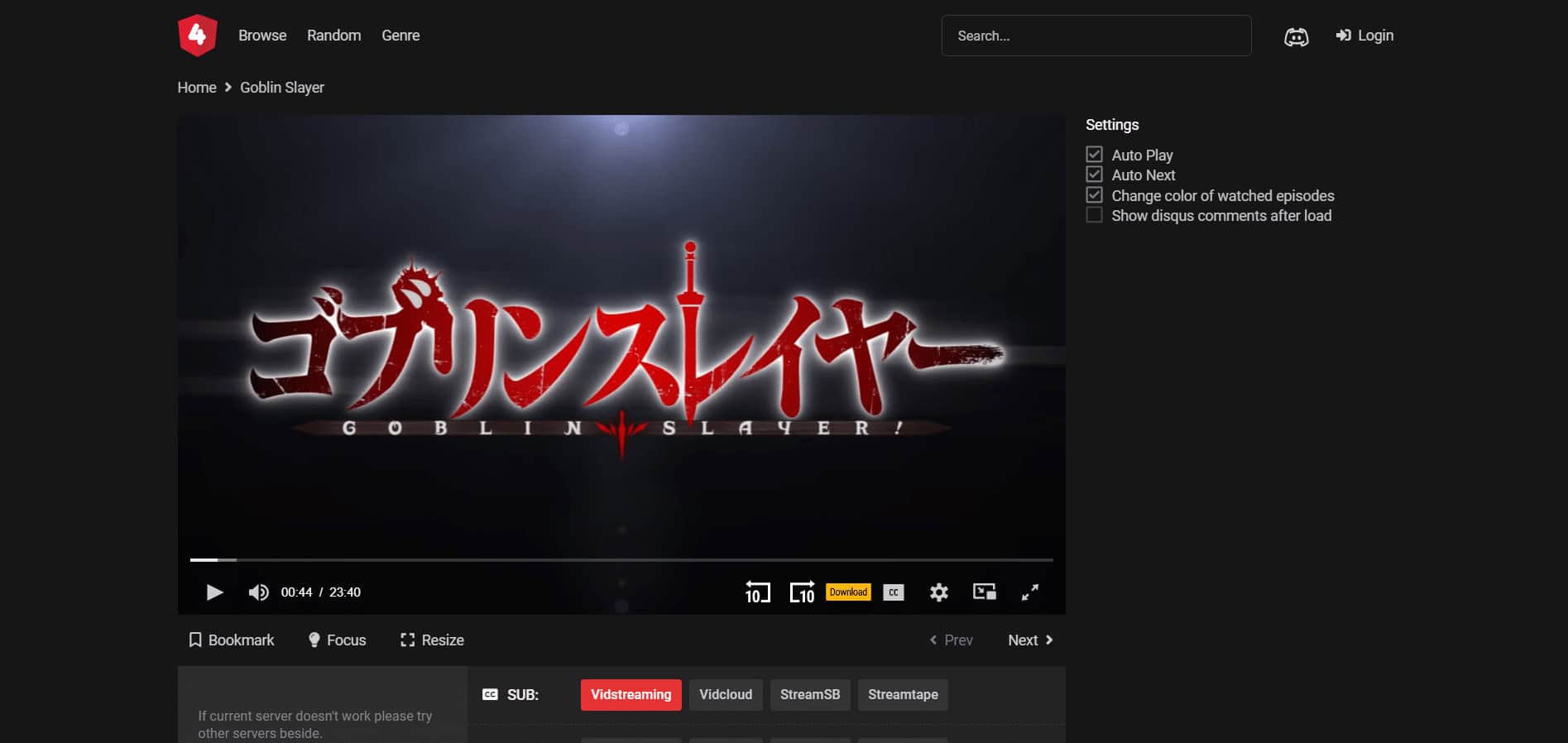Toggle closed captions CC icon

point(894,592)
